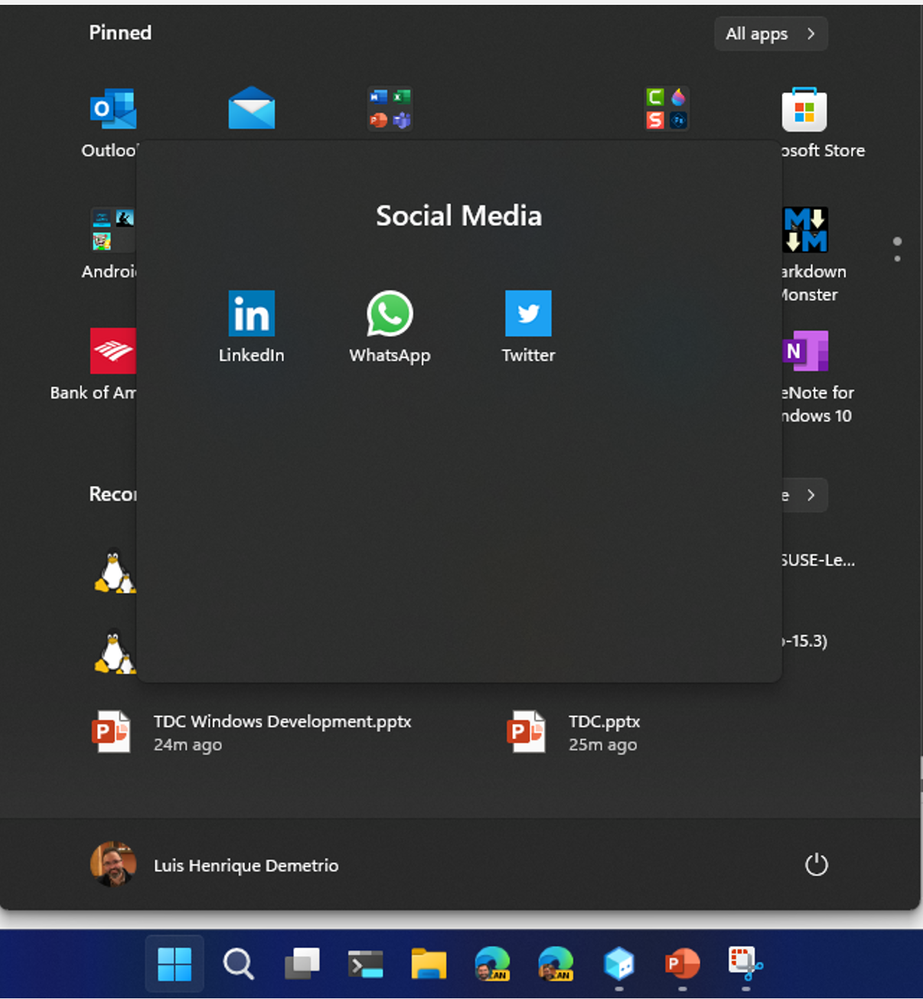Screen dimensions: 923x999
Task: Expand the Recommended More button
Action: 805,495
